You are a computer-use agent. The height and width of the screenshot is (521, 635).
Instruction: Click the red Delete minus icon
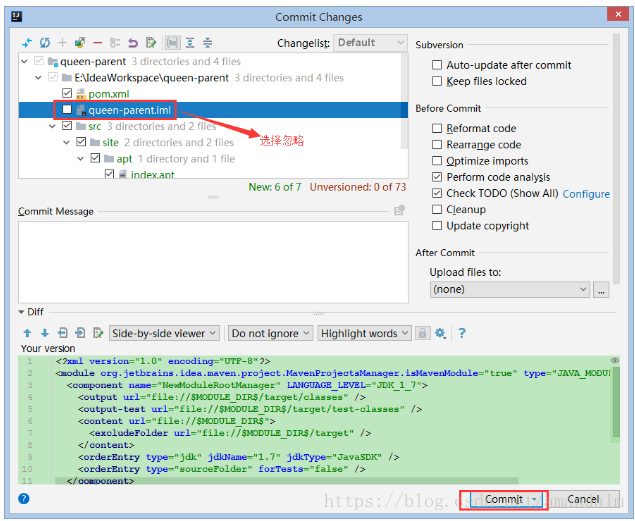[98, 43]
